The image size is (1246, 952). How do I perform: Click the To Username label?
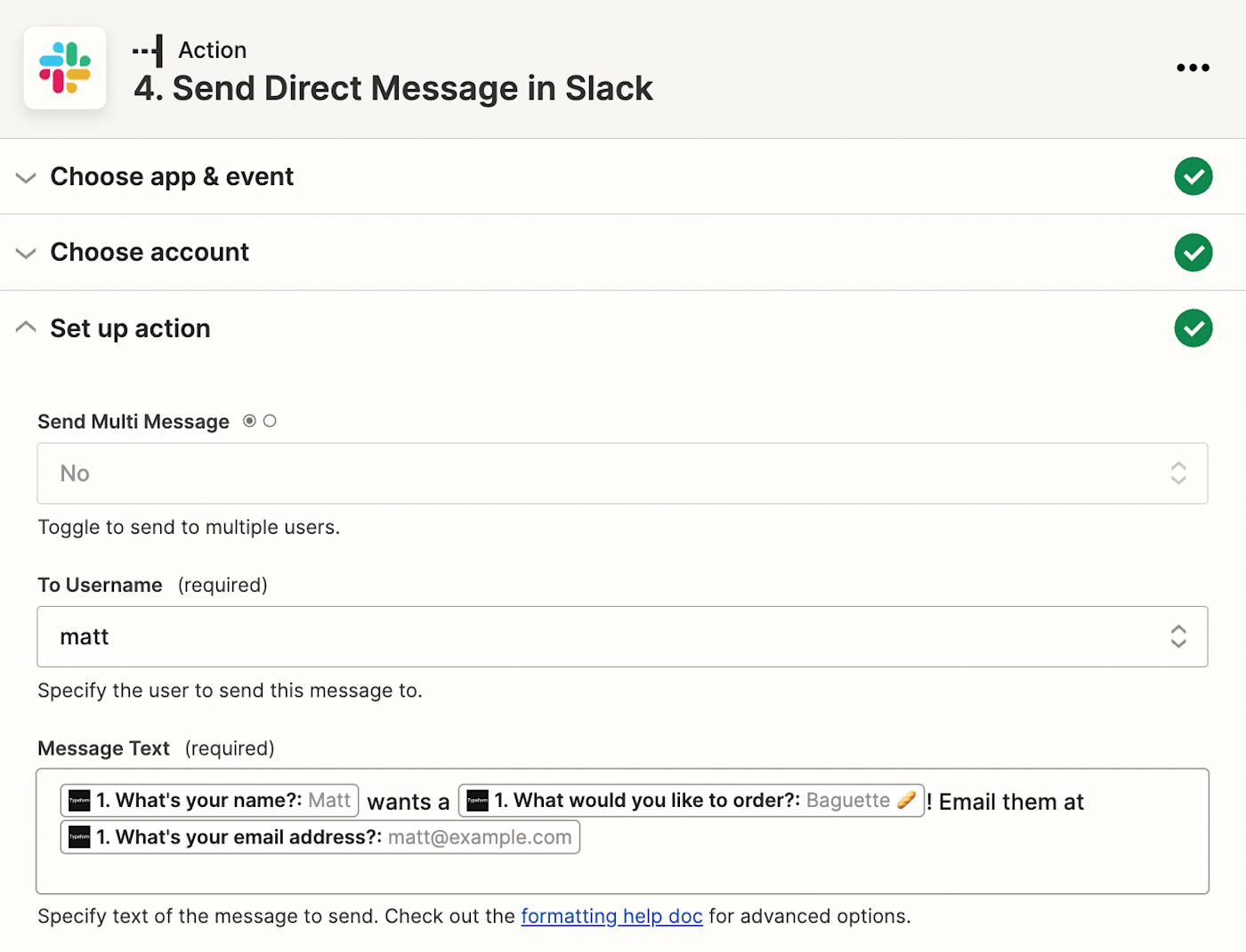[100, 585]
